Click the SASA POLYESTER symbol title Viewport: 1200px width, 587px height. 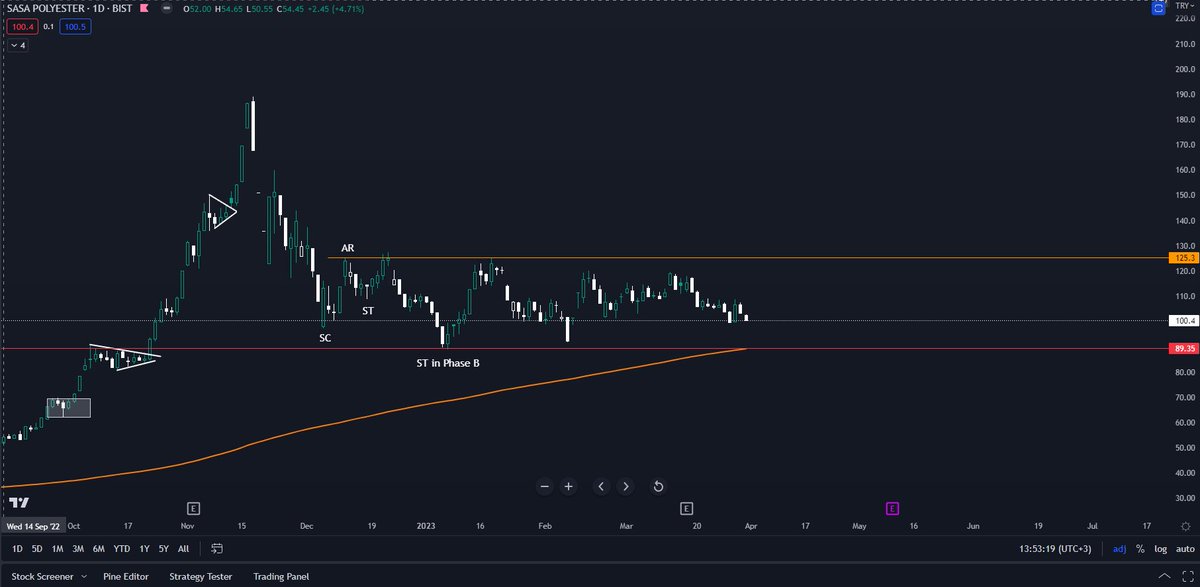click(x=67, y=9)
